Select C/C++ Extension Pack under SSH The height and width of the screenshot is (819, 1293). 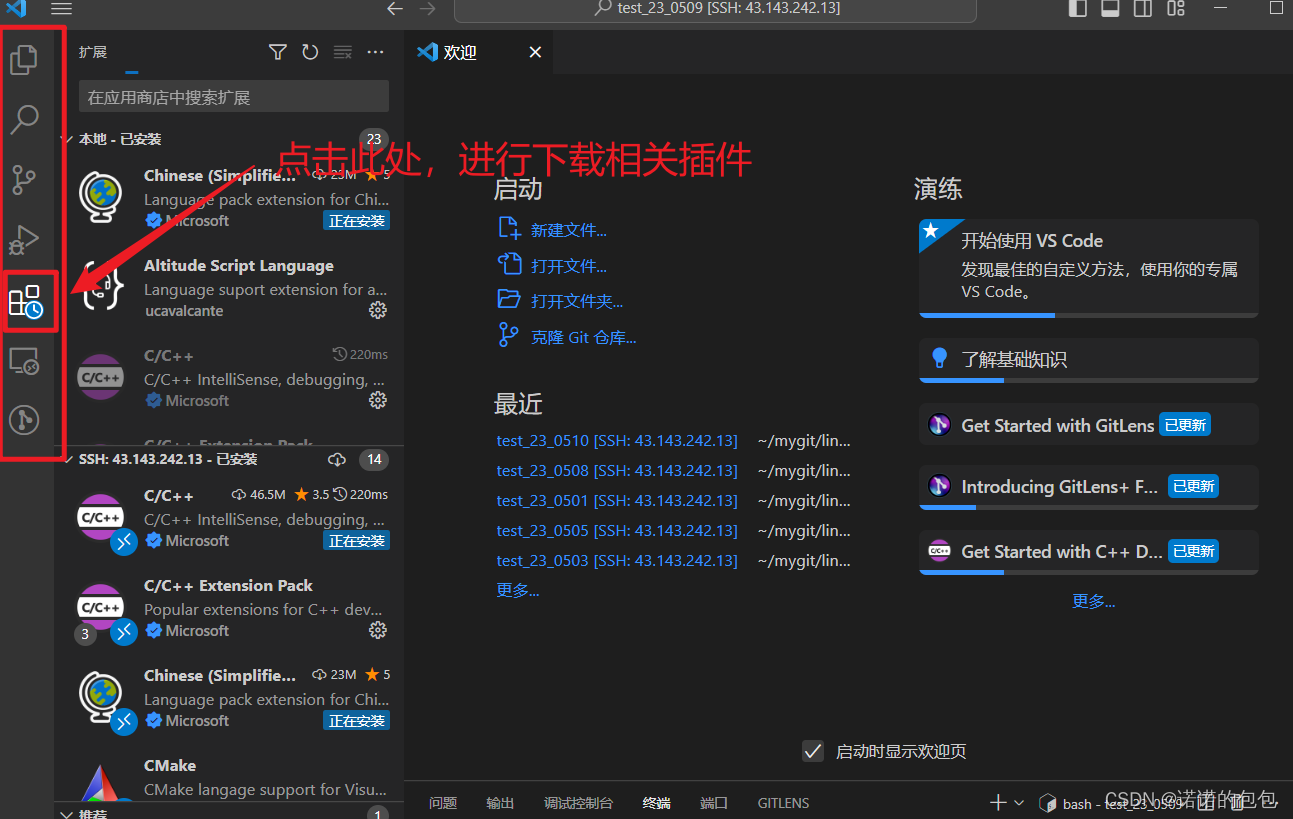230,608
